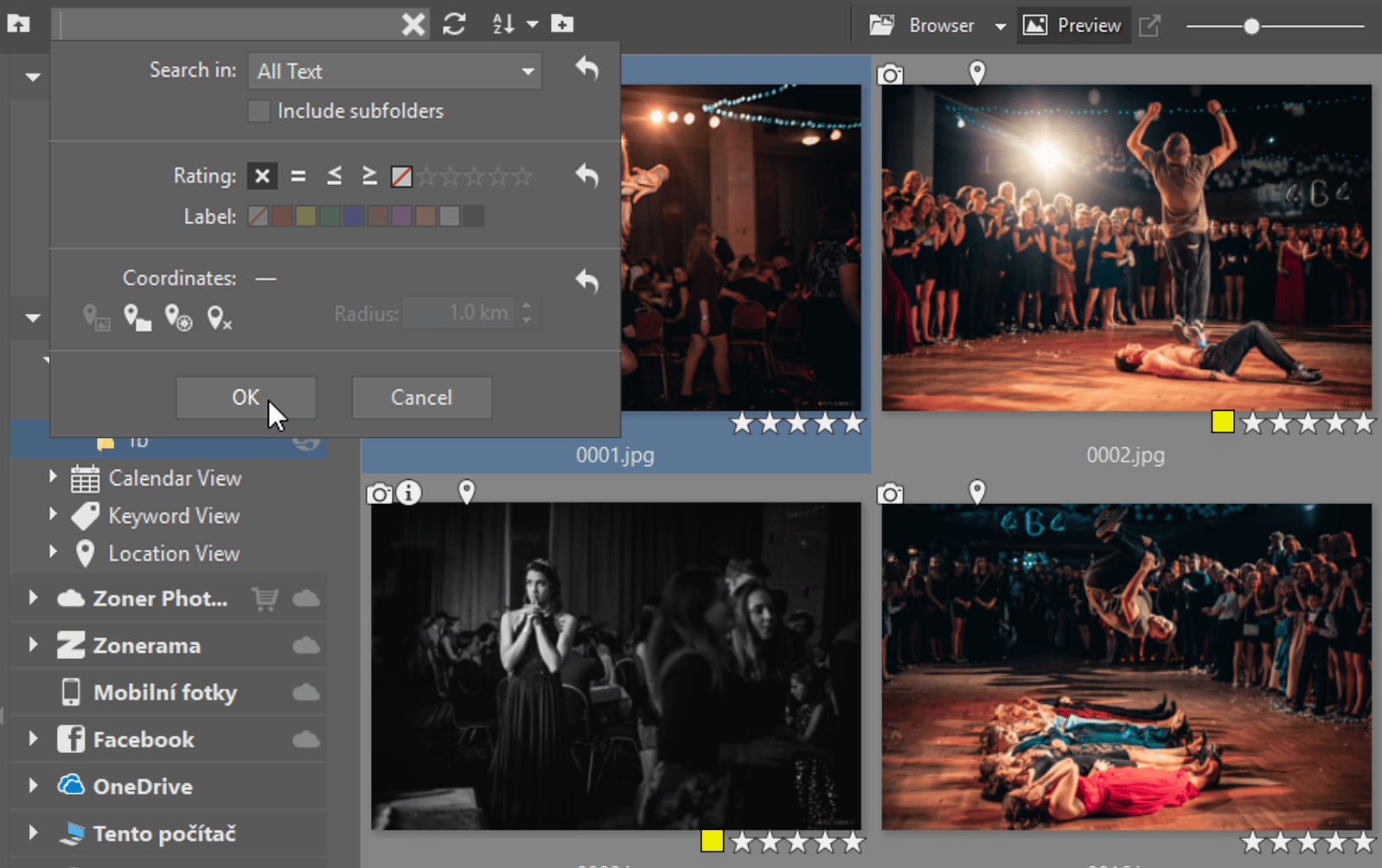Image resolution: width=1382 pixels, height=868 pixels.
Task: Click the info icon above black-and-white photo
Action: click(408, 493)
